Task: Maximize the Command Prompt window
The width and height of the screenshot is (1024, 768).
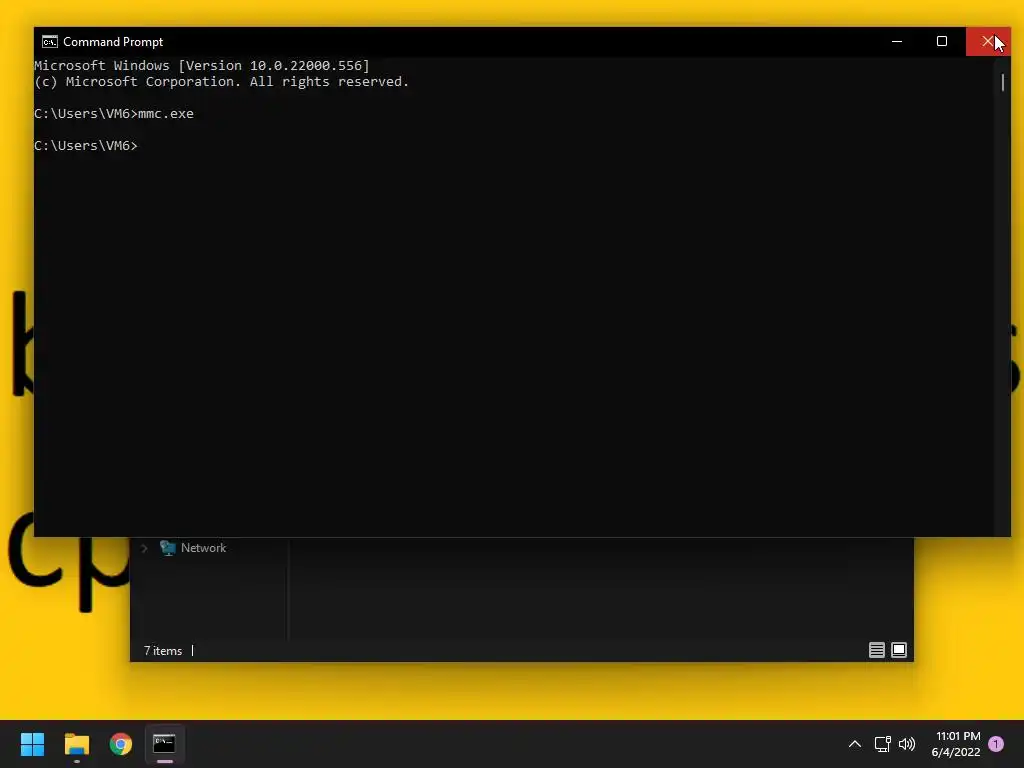Action: pos(942,41)
